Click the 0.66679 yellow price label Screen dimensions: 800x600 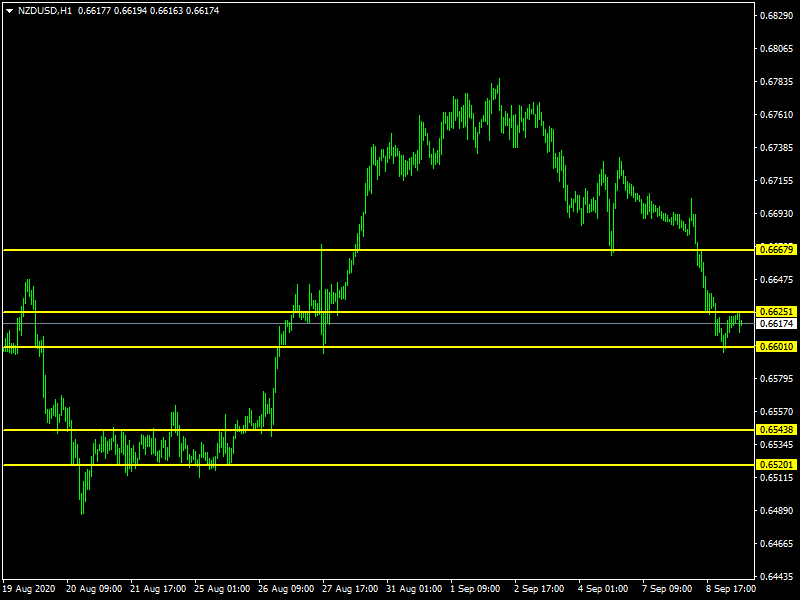pos(777,250)
